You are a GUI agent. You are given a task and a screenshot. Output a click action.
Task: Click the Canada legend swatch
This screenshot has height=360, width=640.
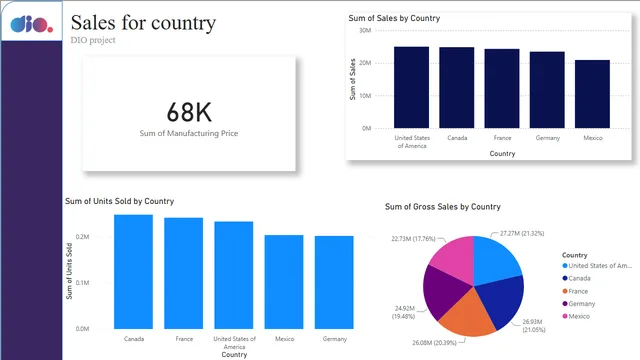565,278
